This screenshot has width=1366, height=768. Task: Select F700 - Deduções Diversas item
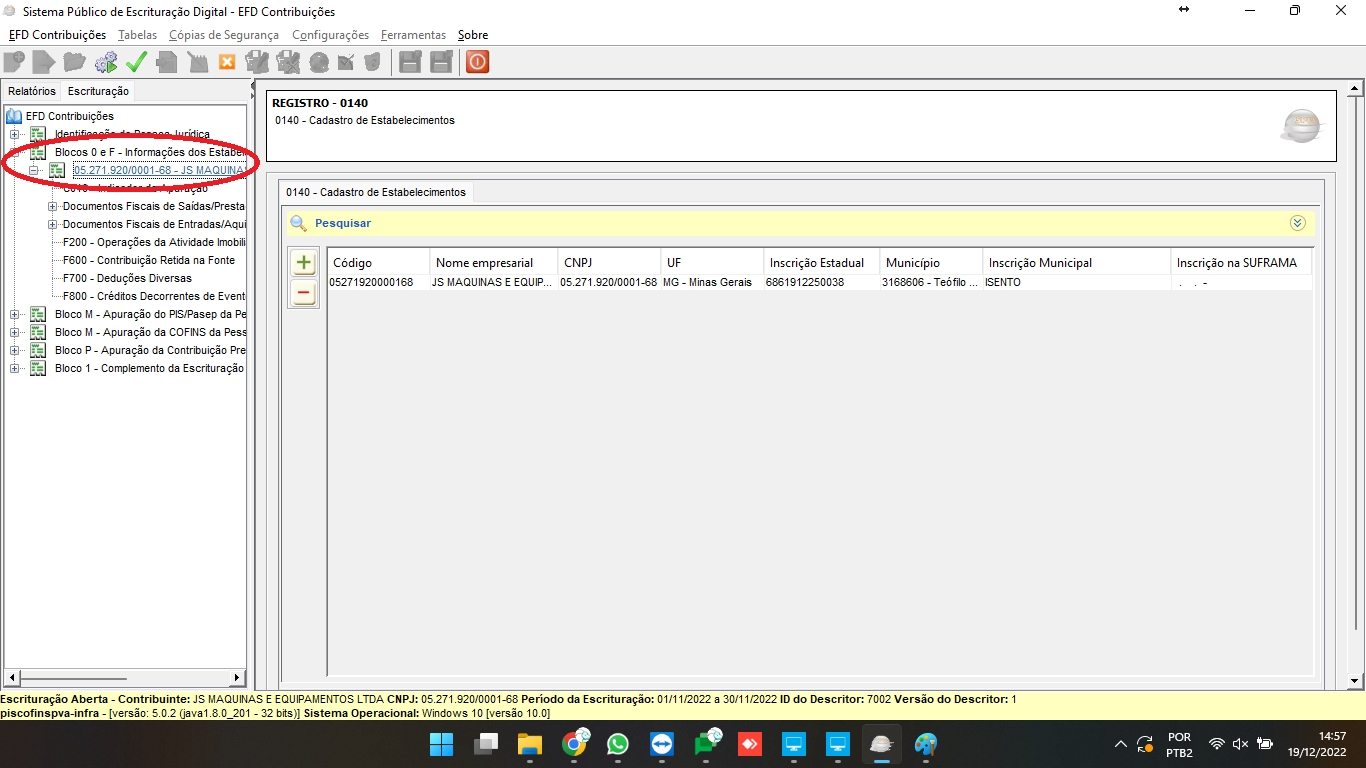(x=127, y=278)
